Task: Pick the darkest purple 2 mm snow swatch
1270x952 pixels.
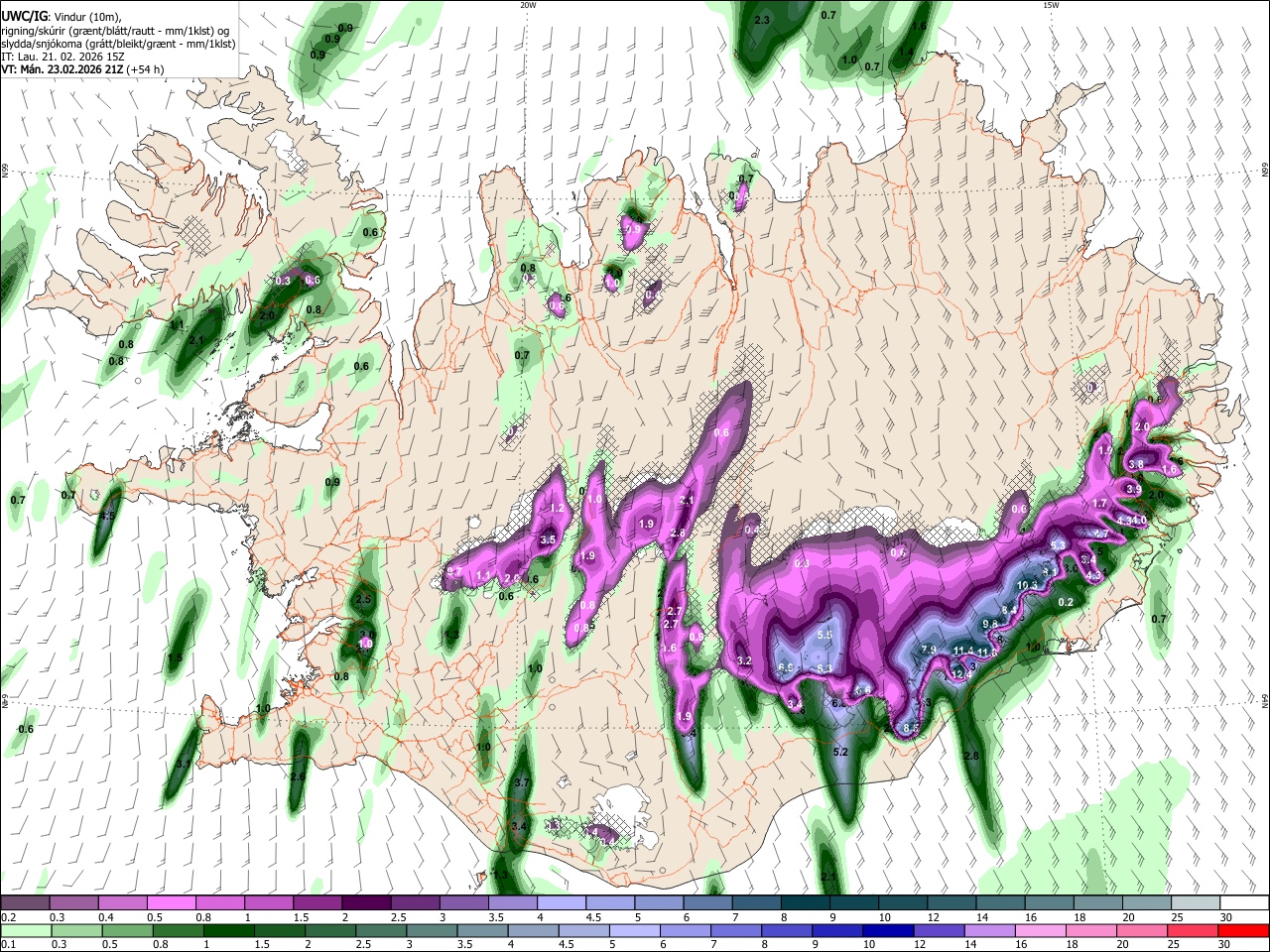Action: (365, 902)
